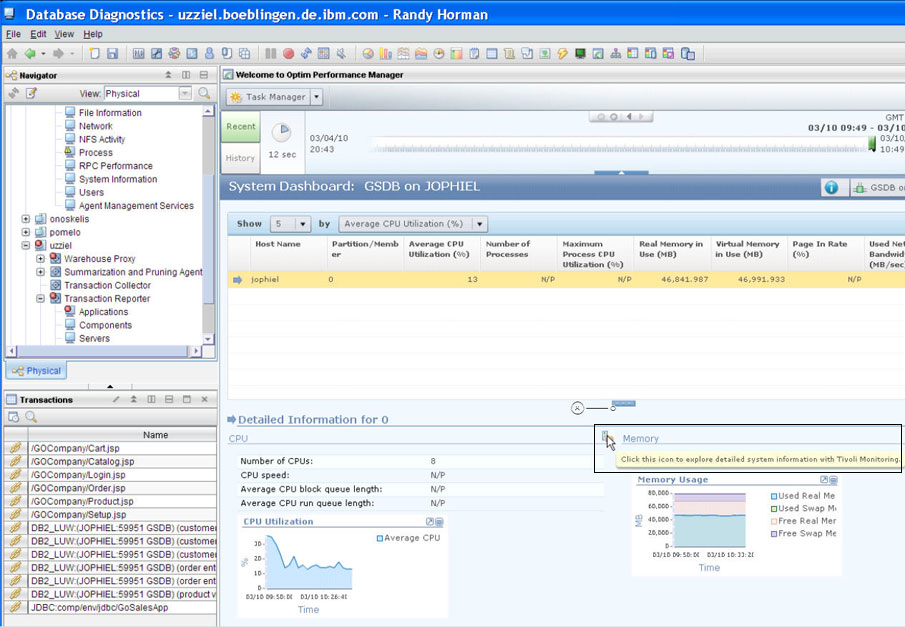Click the blue information icon
Viewport: 905px width, 627px height.
pos(831,188)
